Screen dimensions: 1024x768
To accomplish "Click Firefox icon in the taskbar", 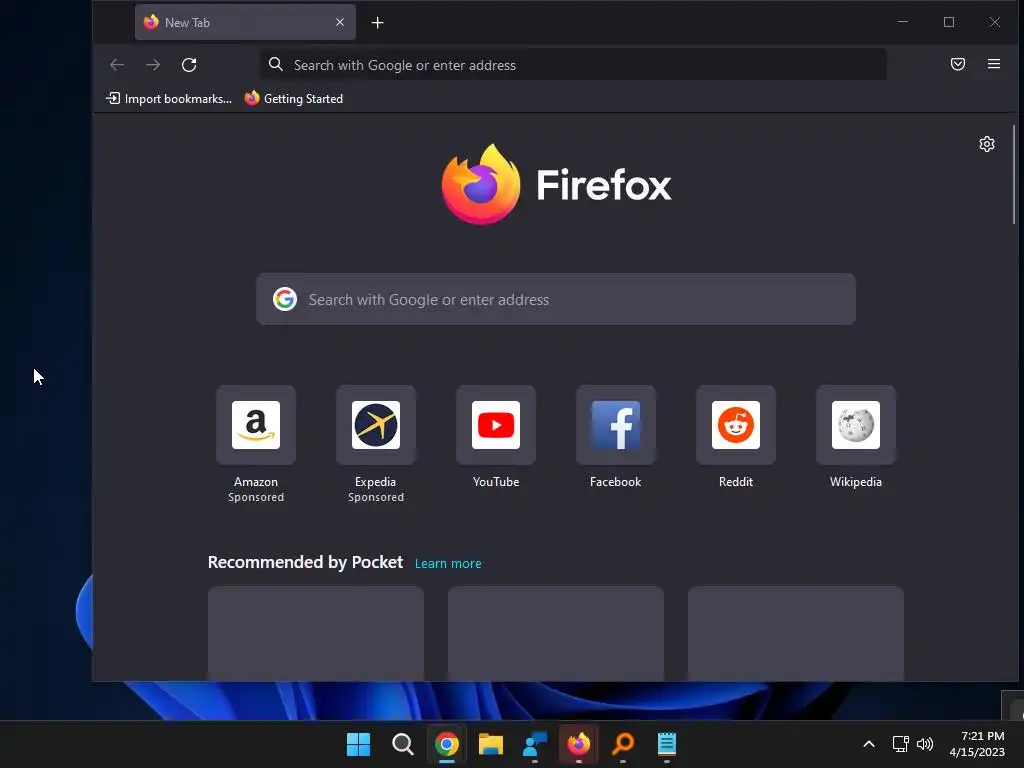I will pos(579,744).
